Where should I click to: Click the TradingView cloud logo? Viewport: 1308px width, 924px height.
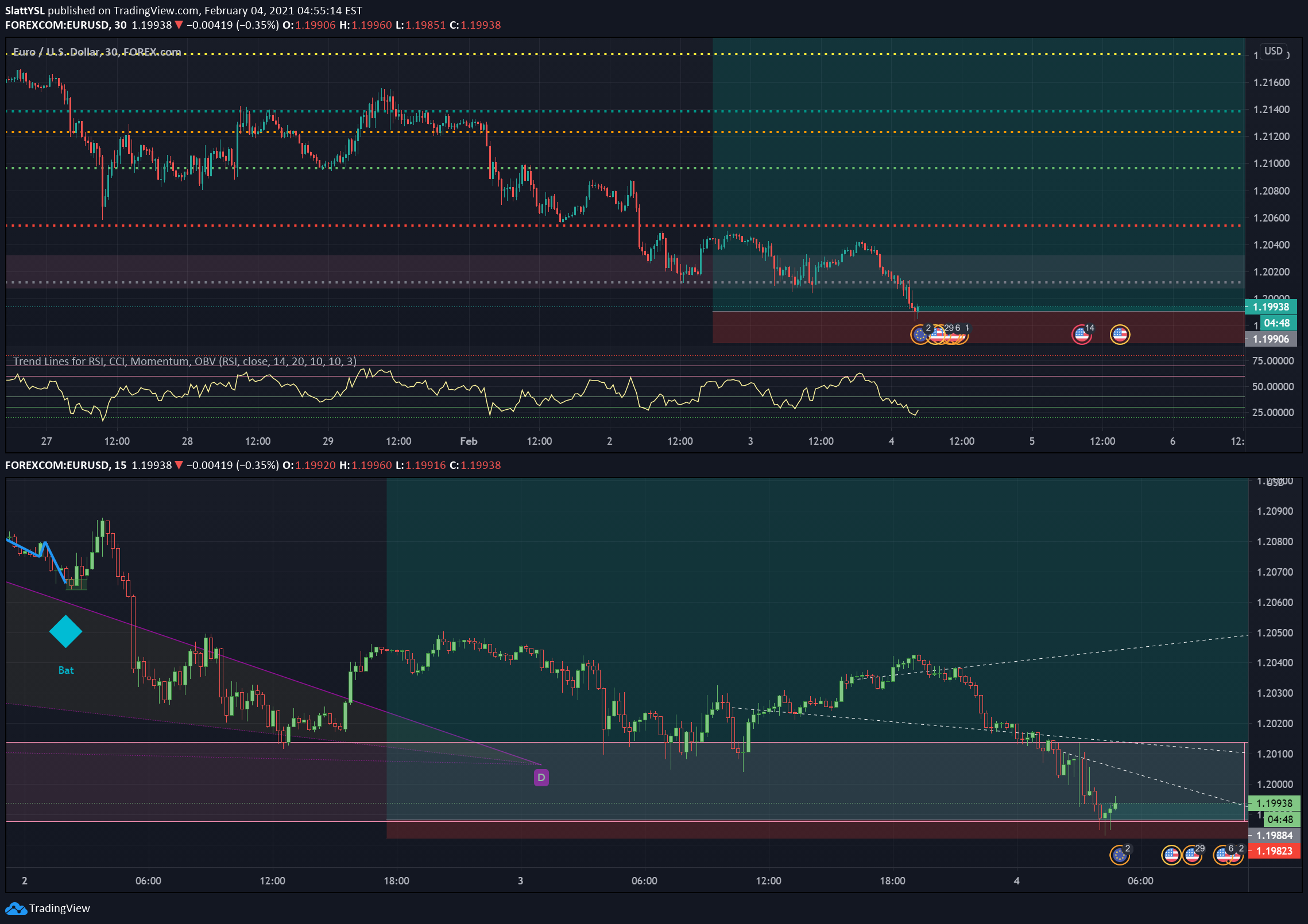coord(16,909)
